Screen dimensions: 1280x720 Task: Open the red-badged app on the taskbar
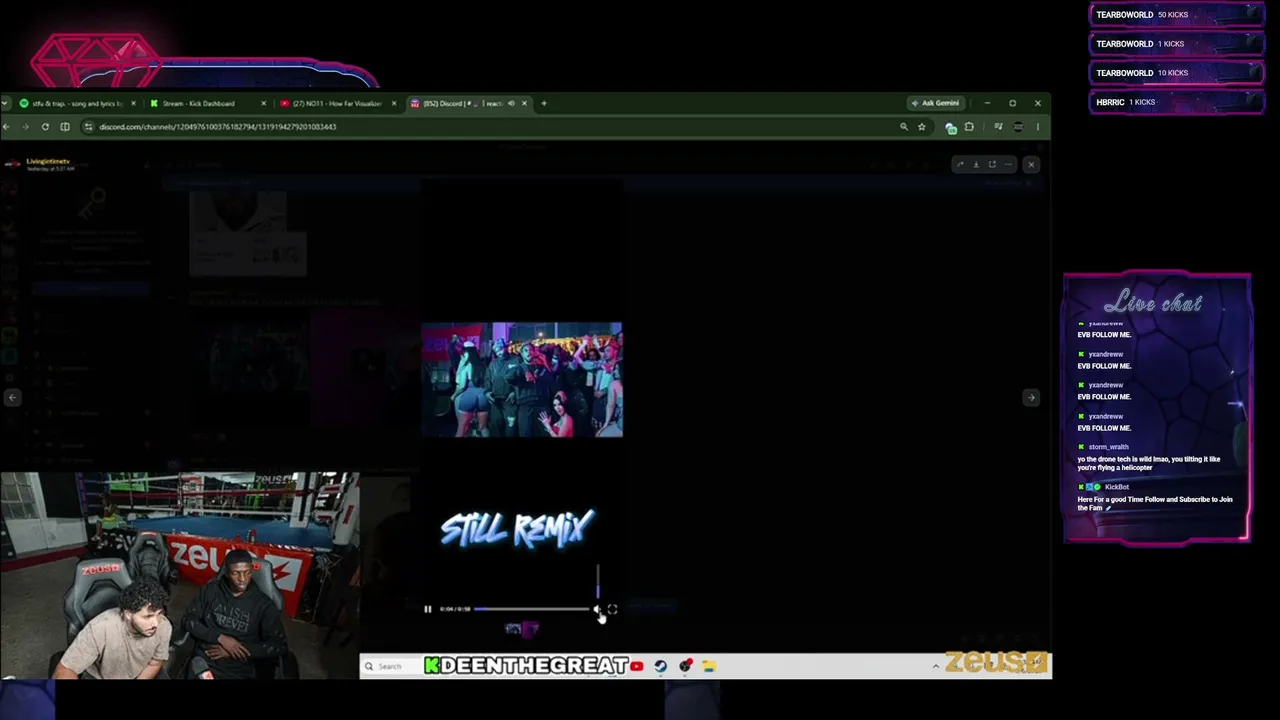coord(685,666)
